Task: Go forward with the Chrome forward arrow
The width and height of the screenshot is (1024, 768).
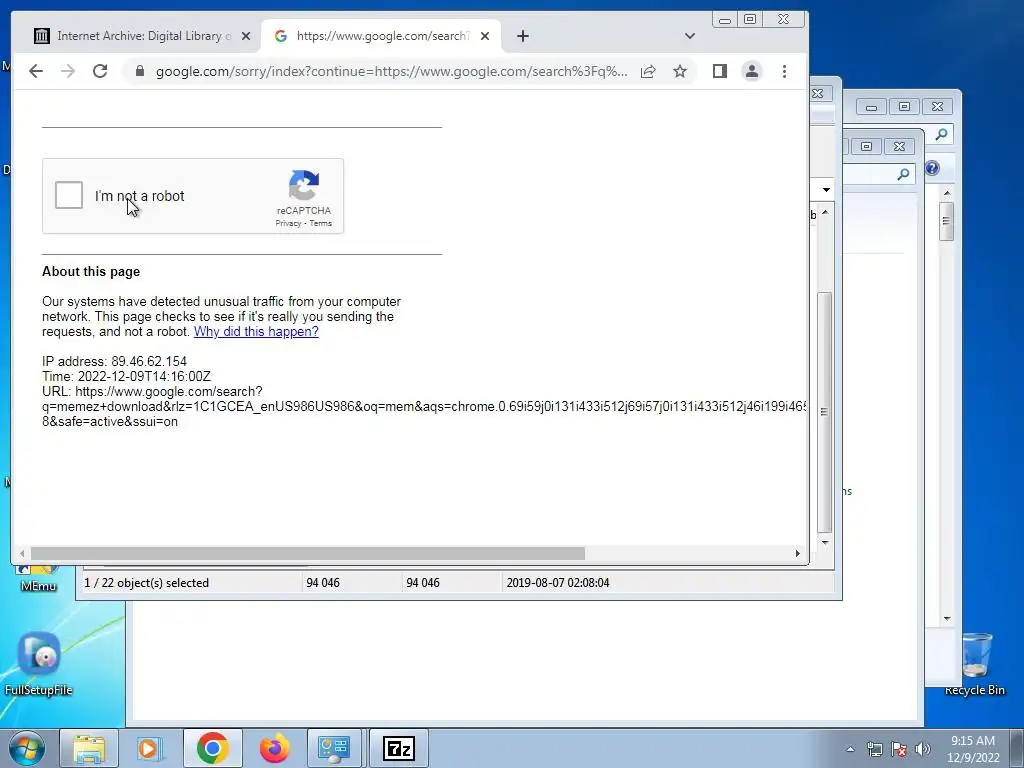Action: click(x=68, y=71)
